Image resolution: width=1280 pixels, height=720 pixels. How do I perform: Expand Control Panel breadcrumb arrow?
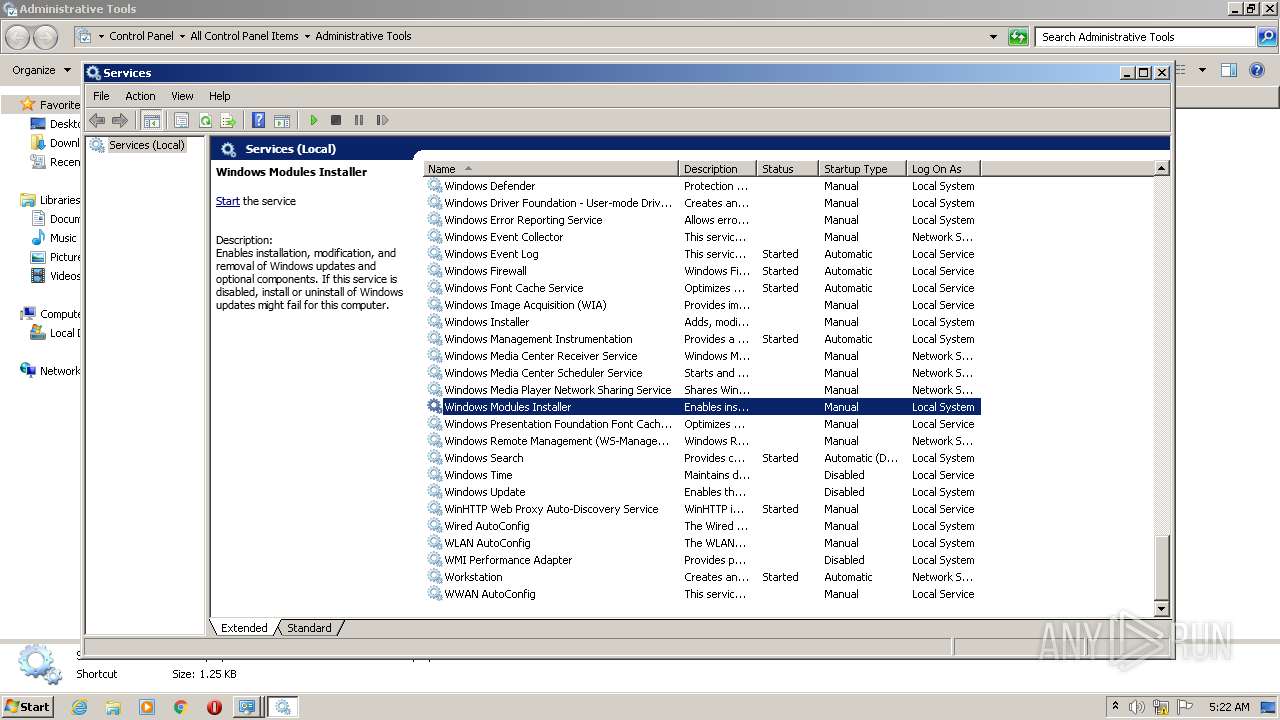click(182, 36)
